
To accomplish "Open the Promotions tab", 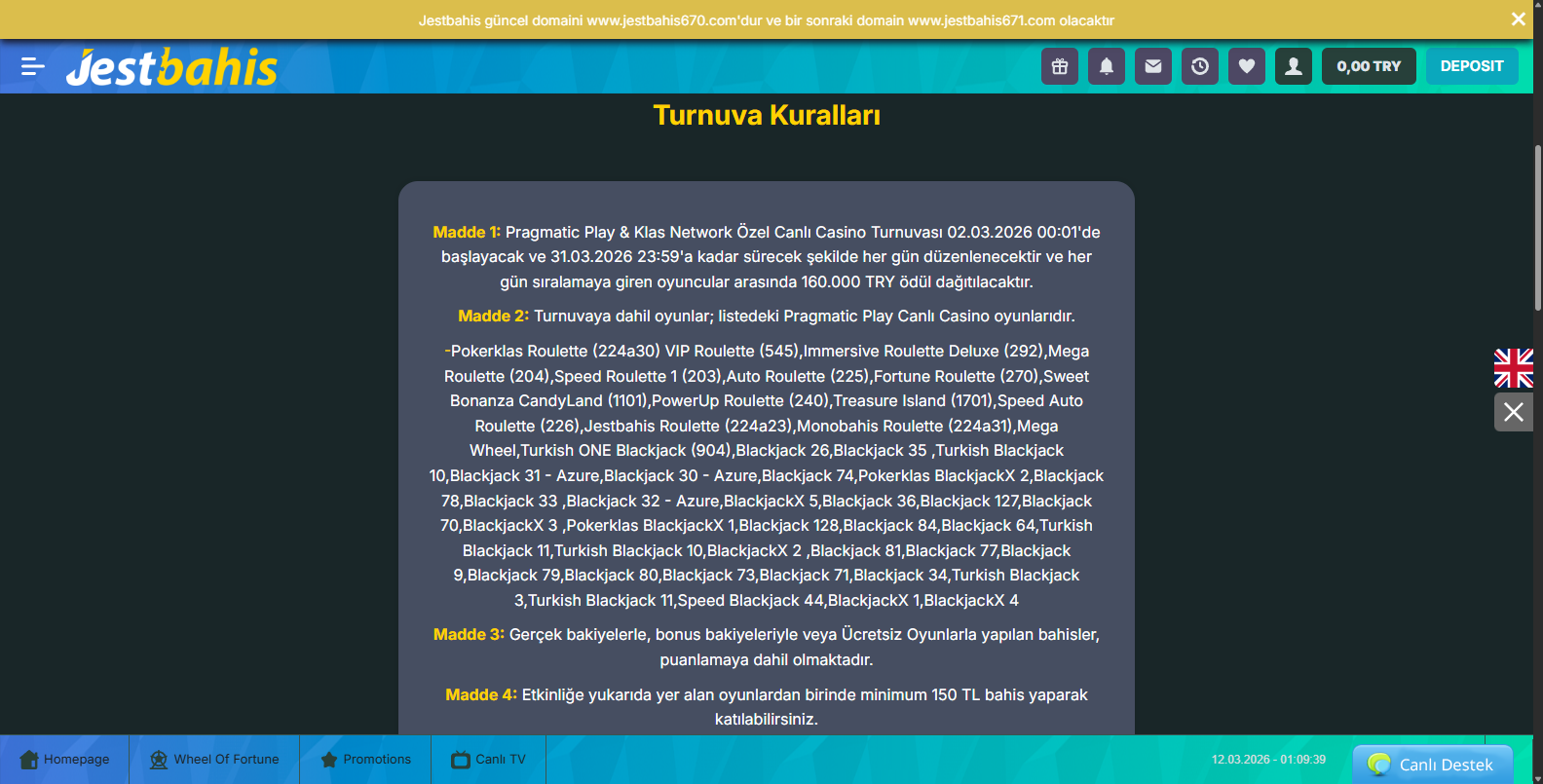I will pos(365,760).
